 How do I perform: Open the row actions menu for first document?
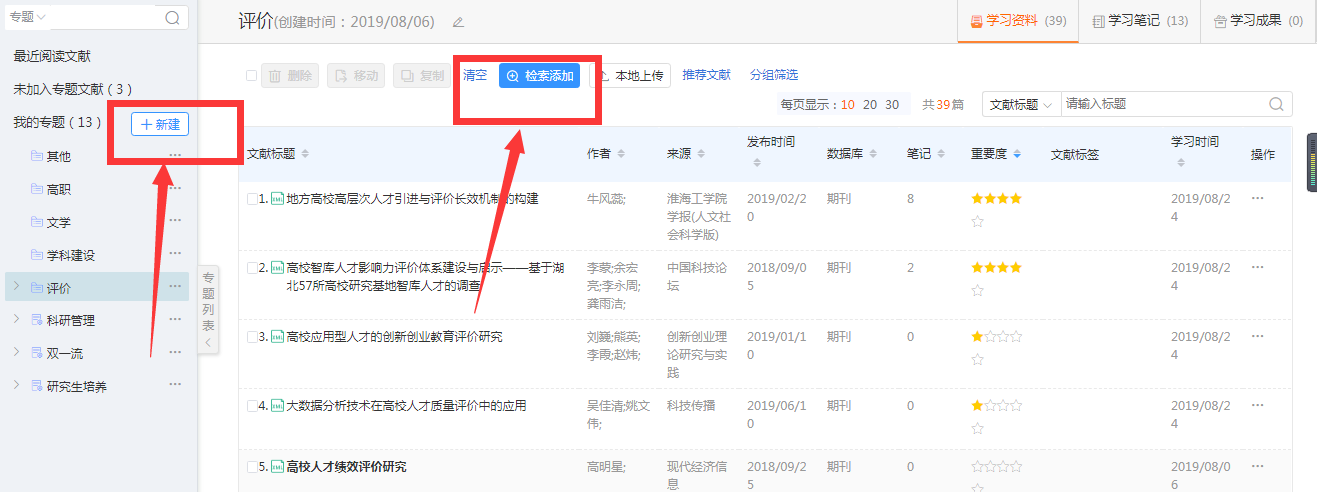(1257, 198)
